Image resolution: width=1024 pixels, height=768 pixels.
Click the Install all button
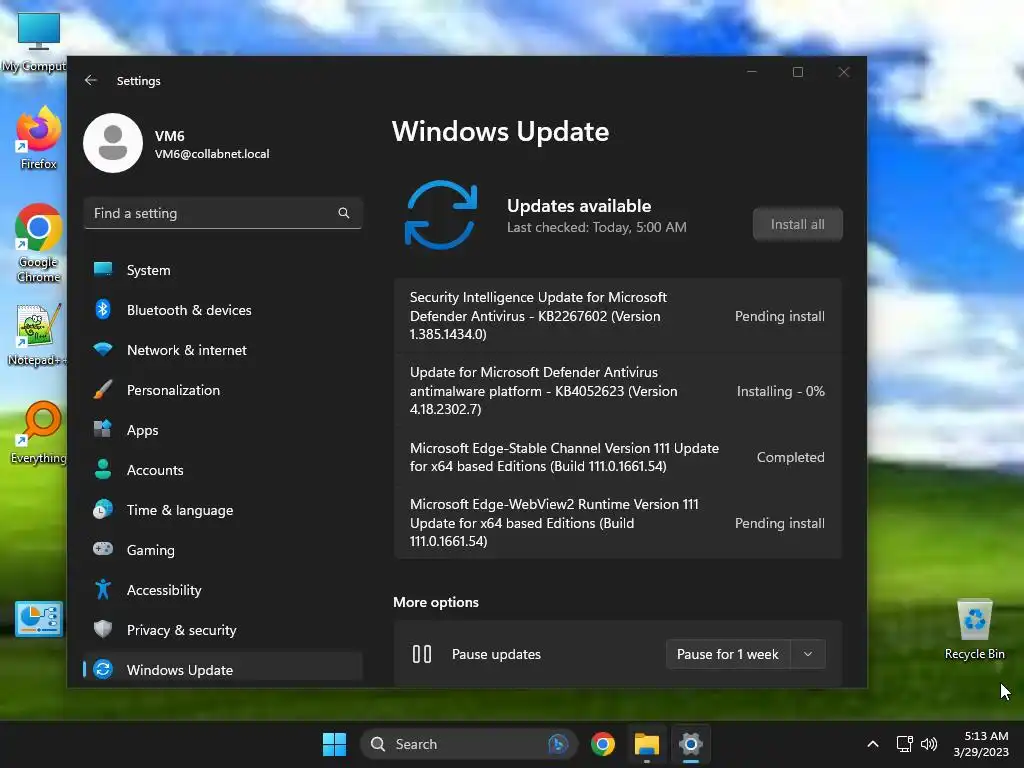[797, 224]
